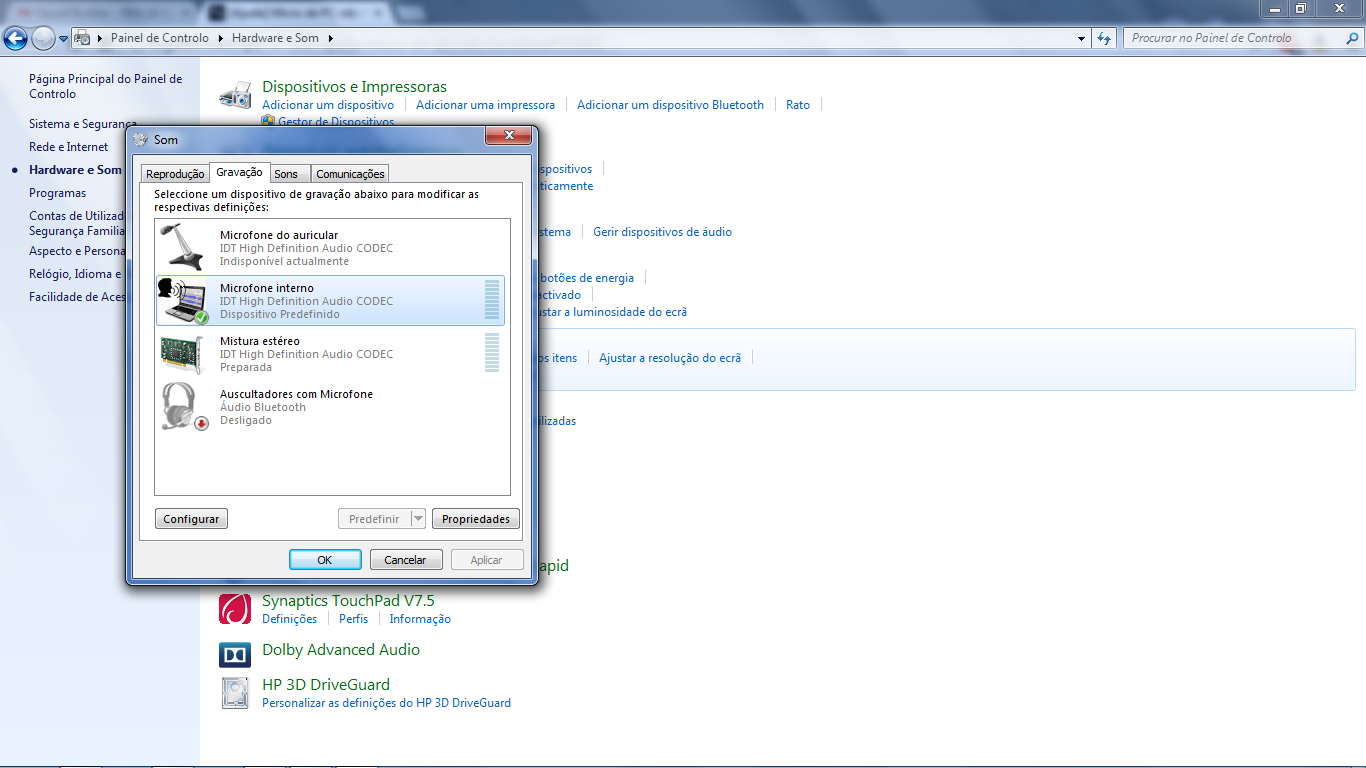Open the Synaptics TouchPad icon
Viewport: 1366px width, 768px height.
click(x=235, y=609)
